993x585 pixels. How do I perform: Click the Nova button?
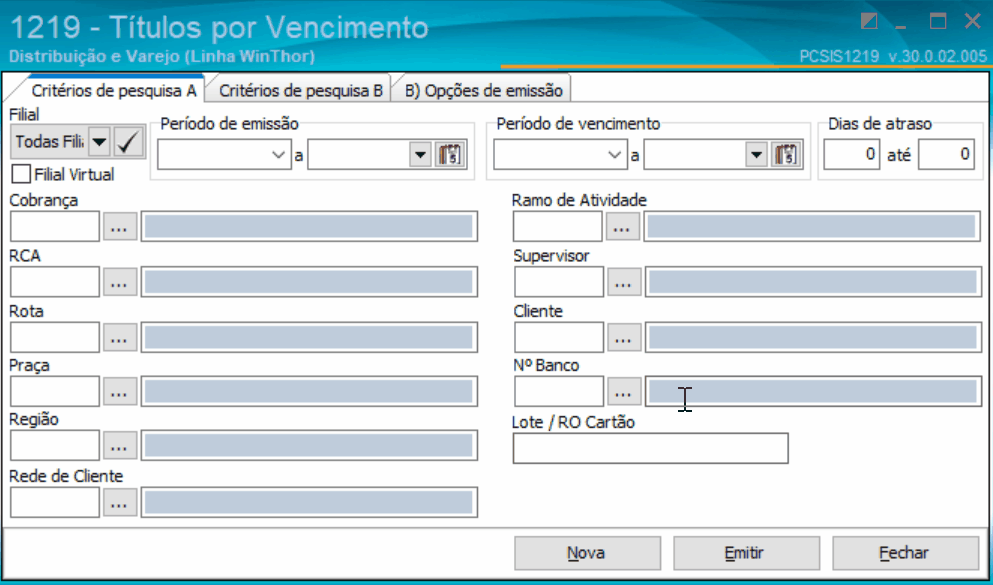coord(587,553)
